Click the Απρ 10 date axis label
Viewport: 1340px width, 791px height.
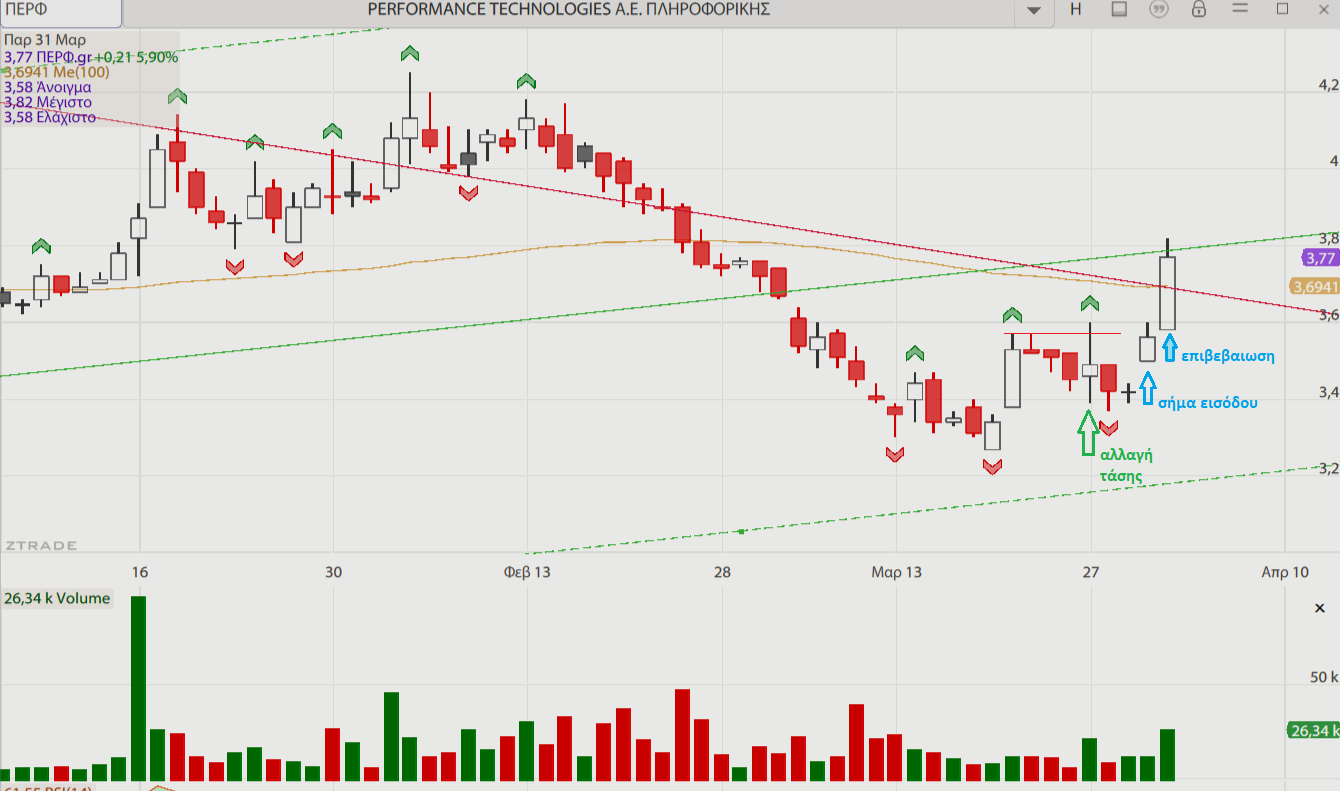[x=1285, y=572]
